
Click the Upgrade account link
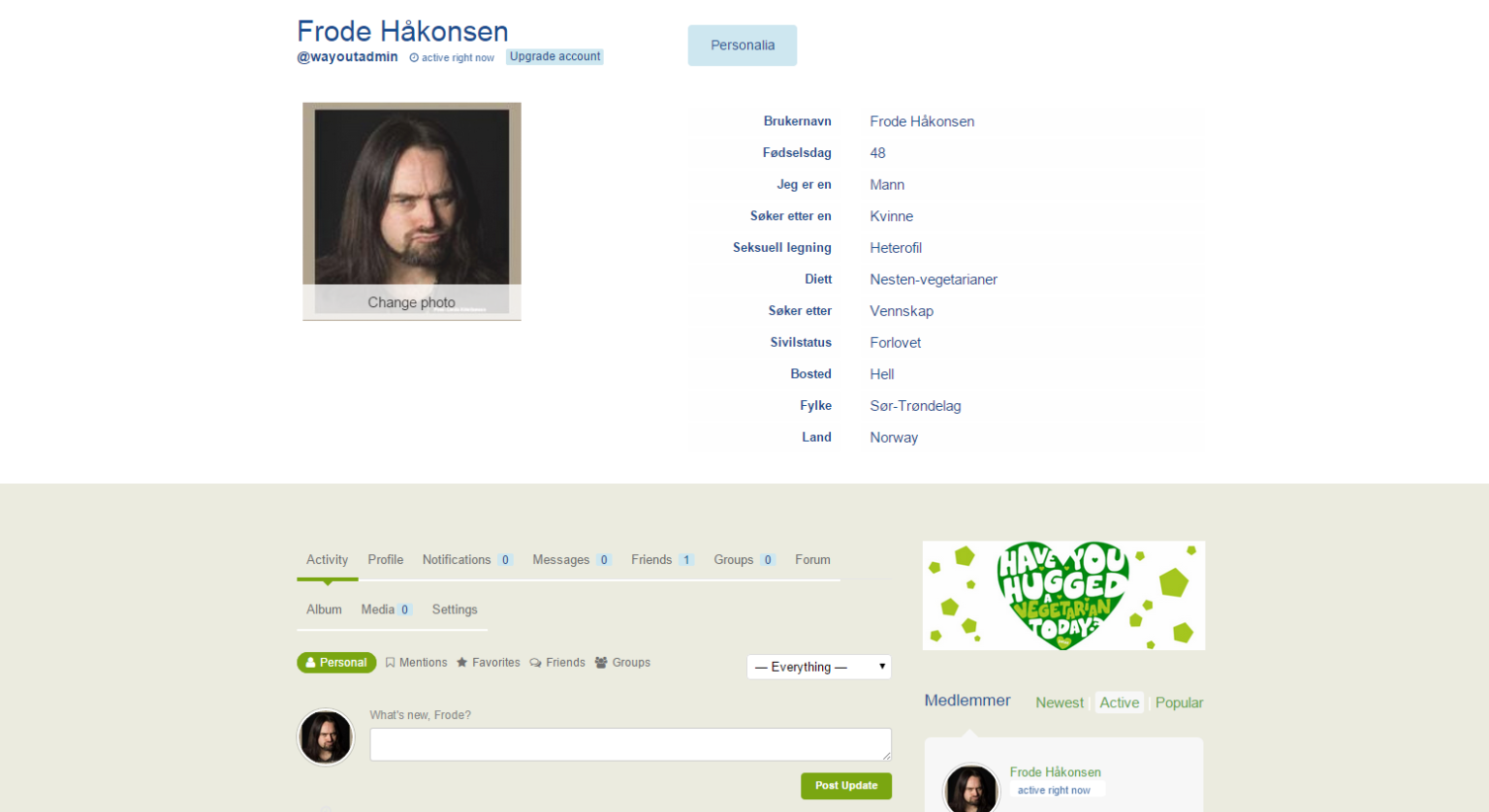coord(554,57)
